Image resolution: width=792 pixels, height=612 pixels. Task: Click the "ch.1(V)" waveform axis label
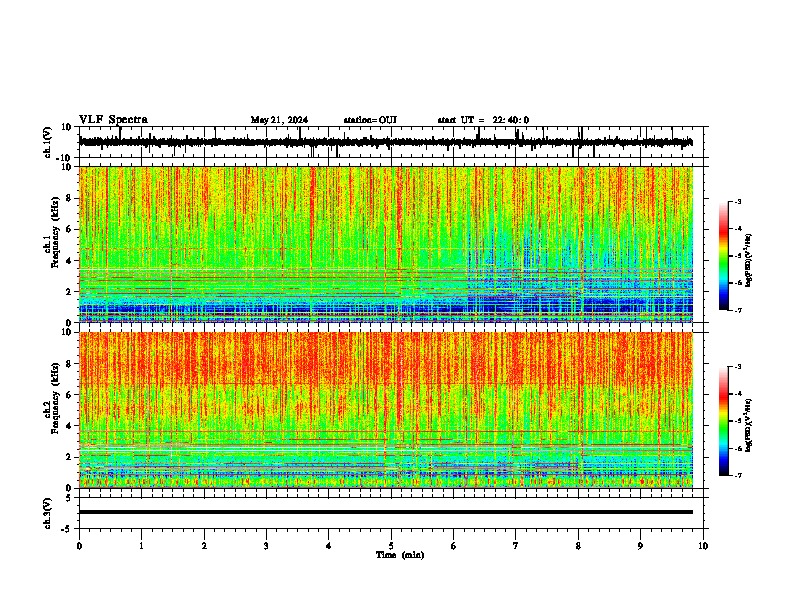tap(48, 142)
